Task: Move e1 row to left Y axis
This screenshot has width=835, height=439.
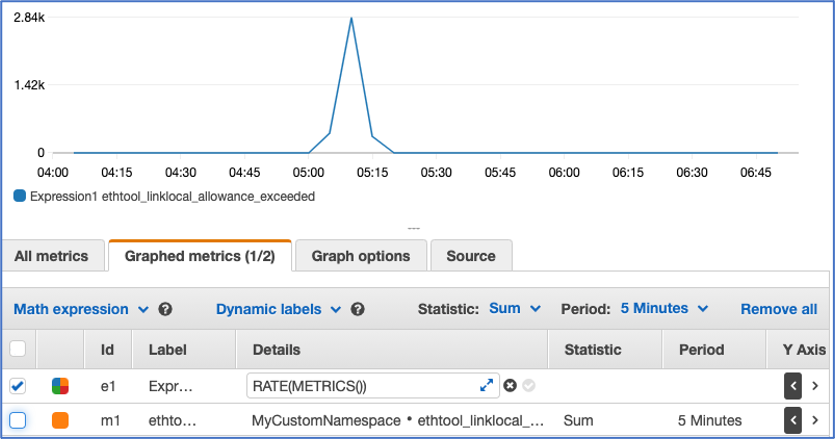Action: 793,386
